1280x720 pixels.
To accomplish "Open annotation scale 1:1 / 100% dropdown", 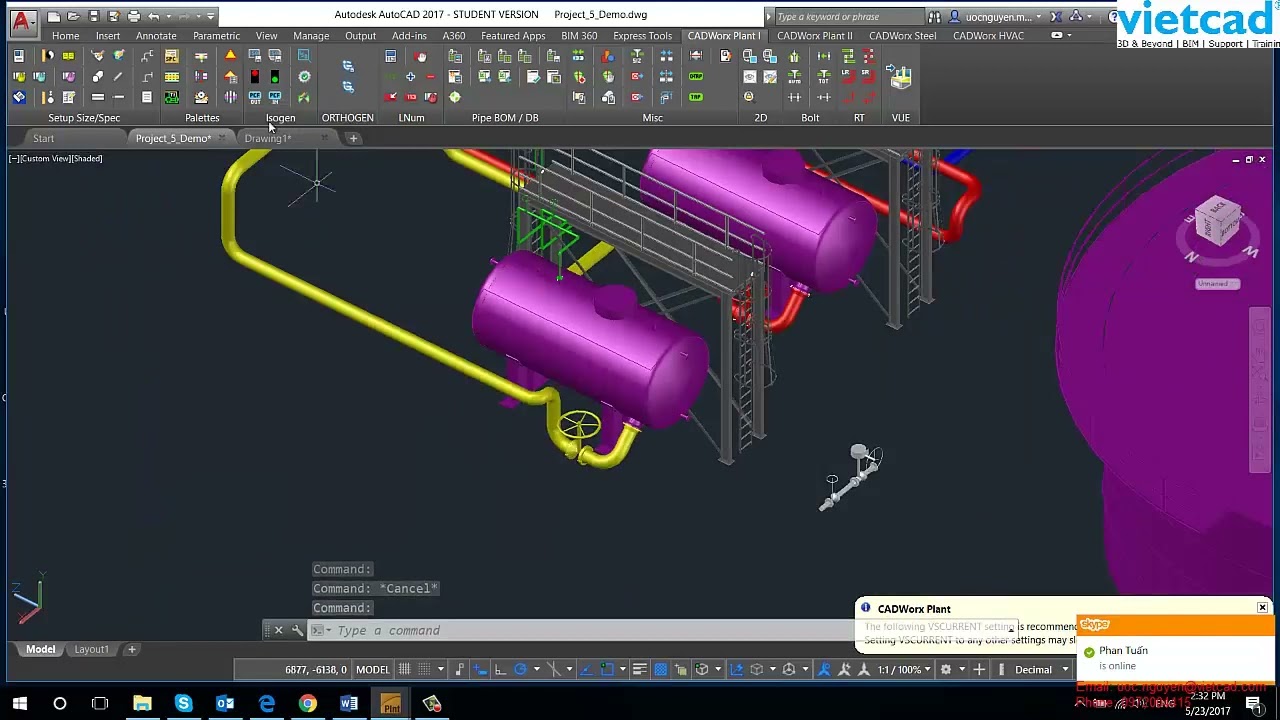I will (905, 669).
